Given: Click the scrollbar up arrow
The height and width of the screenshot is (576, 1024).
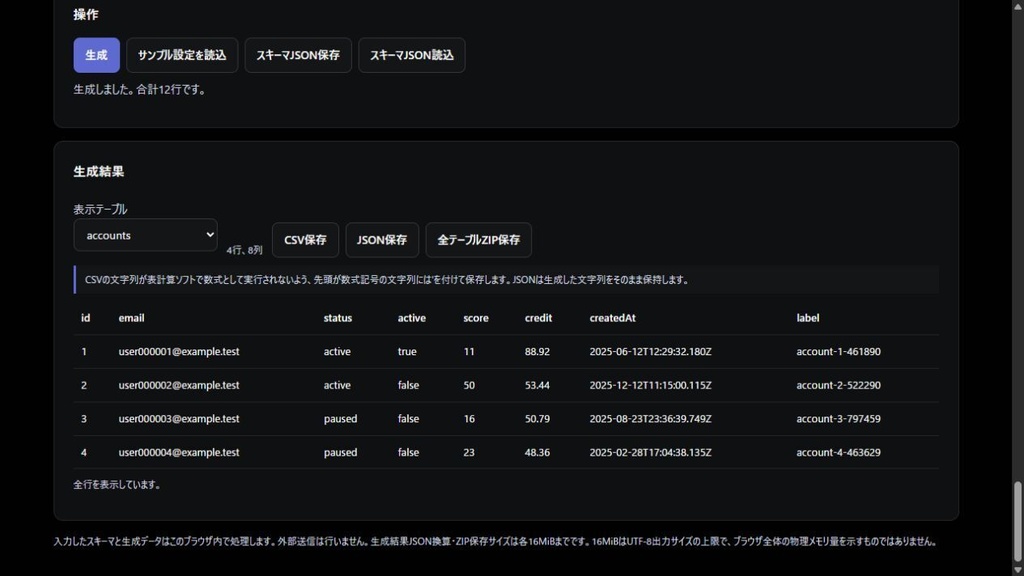Looking at the screenshot, I should coord(1017,5).
